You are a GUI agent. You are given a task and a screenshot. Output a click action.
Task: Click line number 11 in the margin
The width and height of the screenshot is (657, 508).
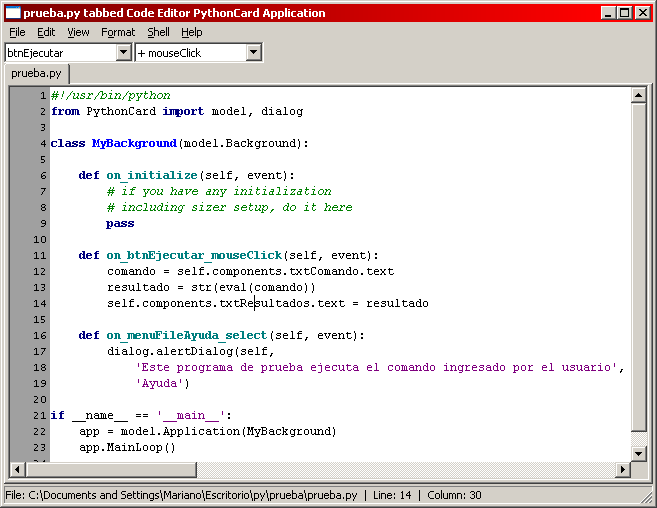[39, 256]
